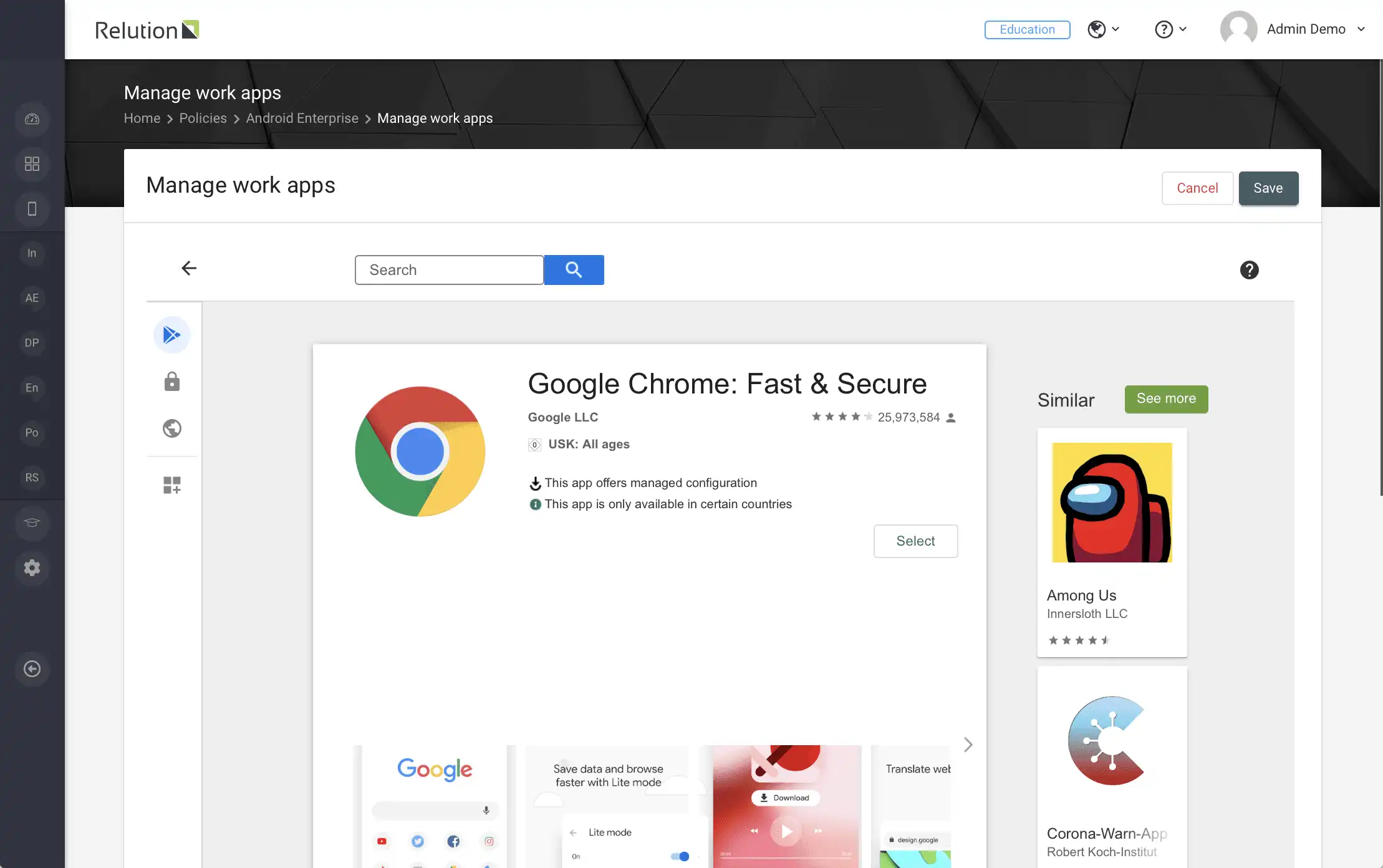This screenshot has height=868, width=1383.
Task: Click the Google LLC developer link
Action: click(563, 417)
